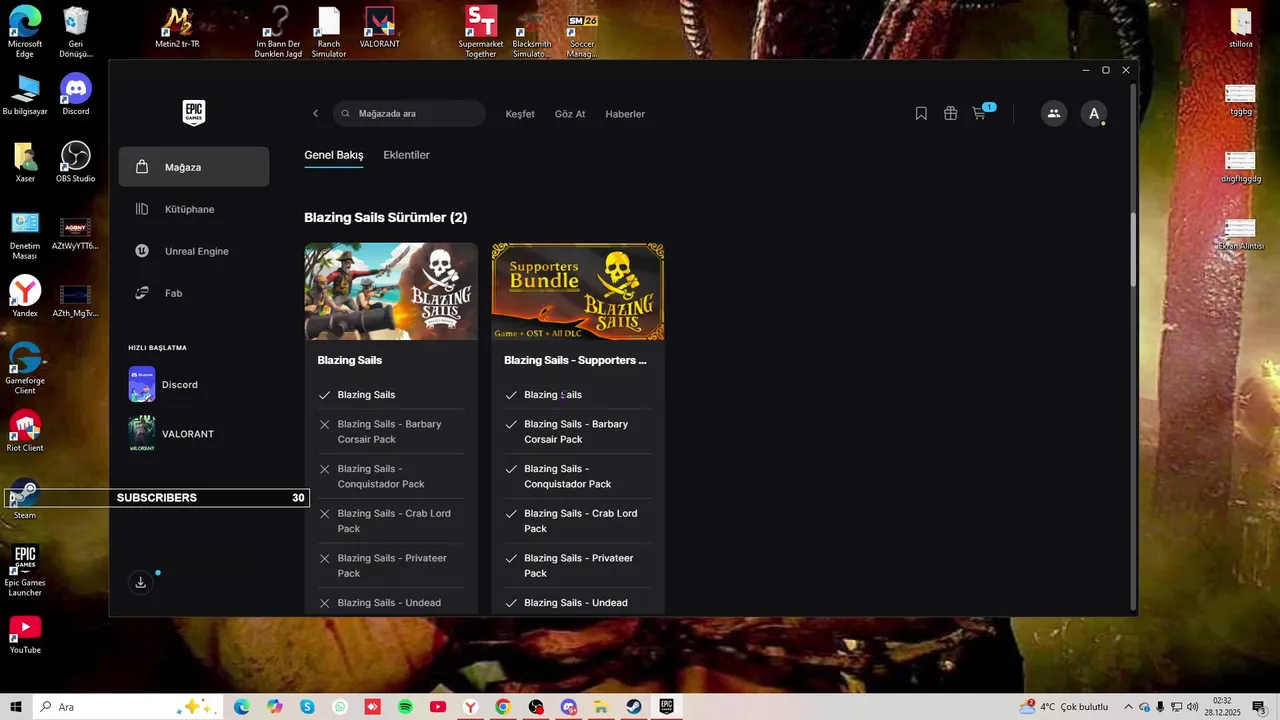Open Unreal Engine in sidebar
The image size is (1280, 720).
(194, 251)
